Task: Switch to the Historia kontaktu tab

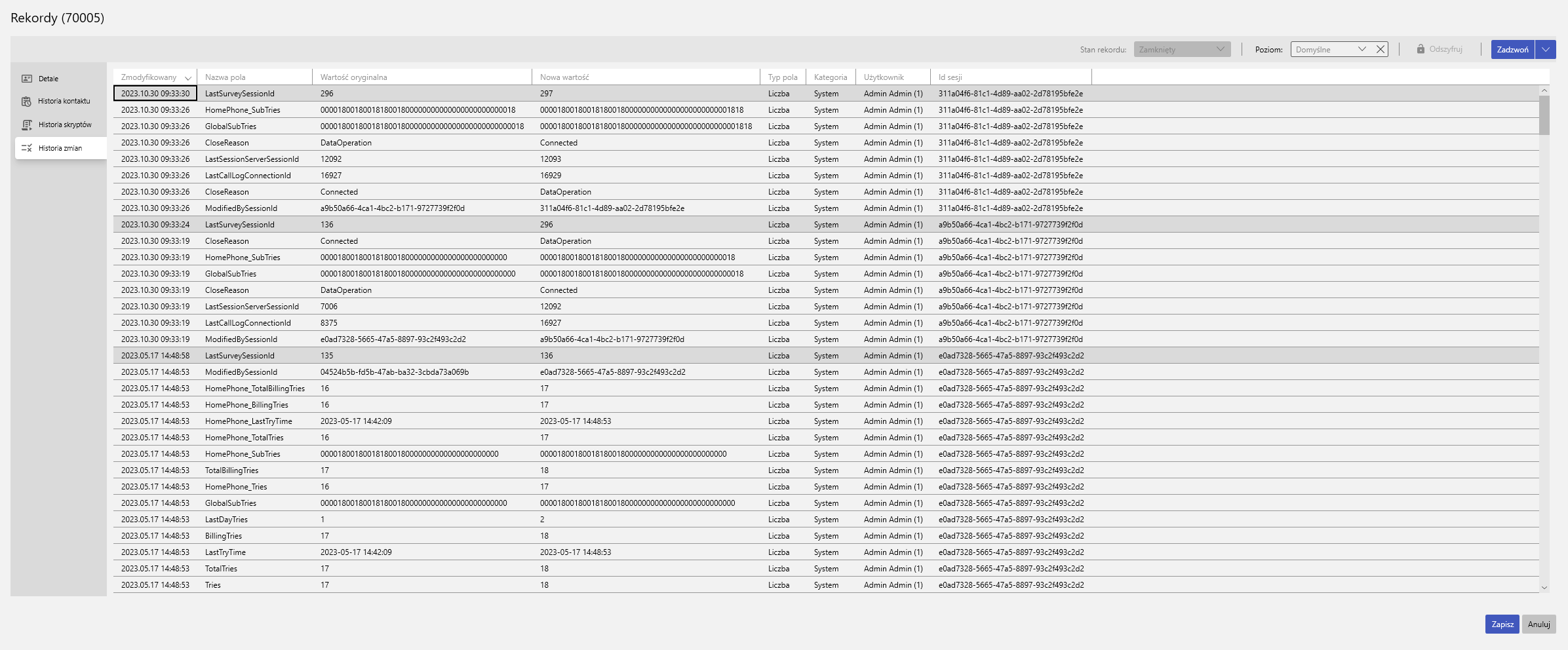Action: tap(64, 101)
